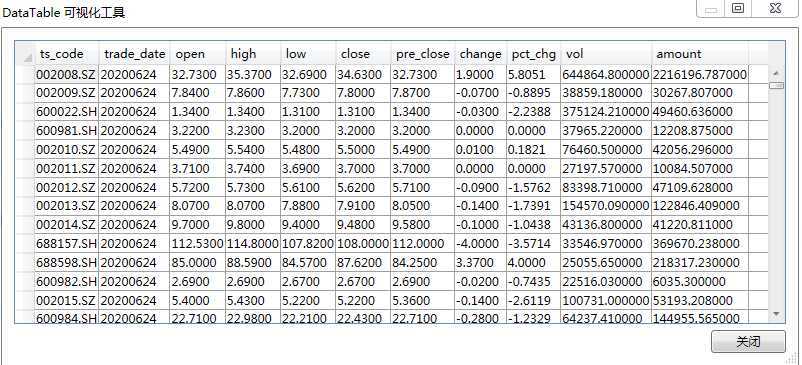Click the 关闭 button
Image resolution: width=802 pixels, height=365 pixels.
tap(748, 341)
